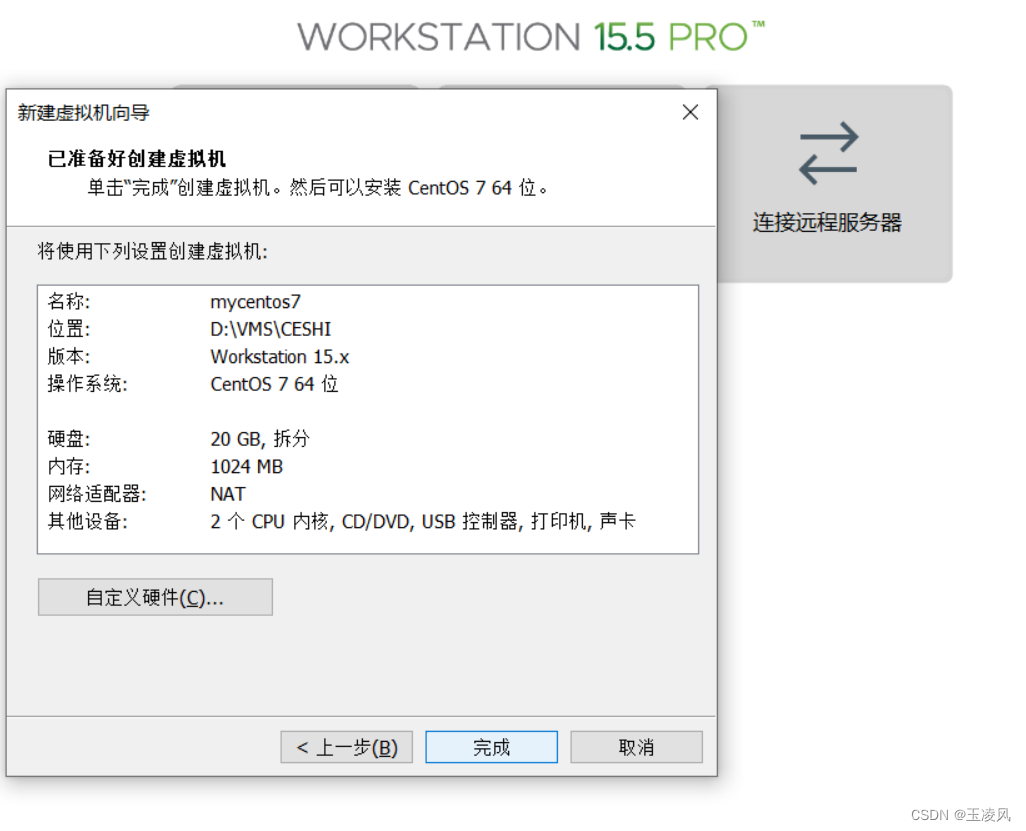Close the 新建虚拟机向导 dialog
Screen dimensions: 1026x831
pos(690,113)
